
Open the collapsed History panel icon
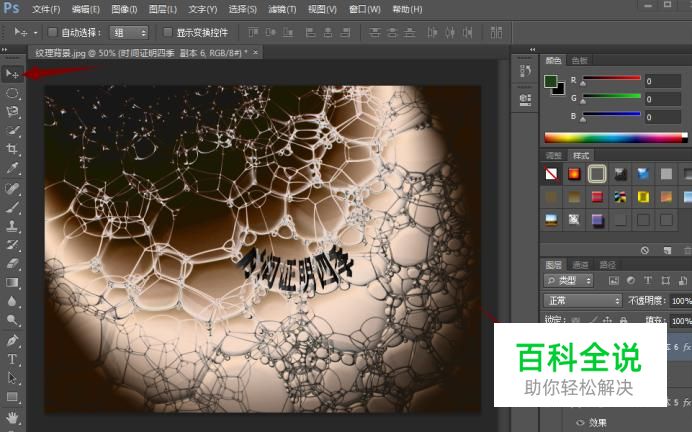click(525, 72)
